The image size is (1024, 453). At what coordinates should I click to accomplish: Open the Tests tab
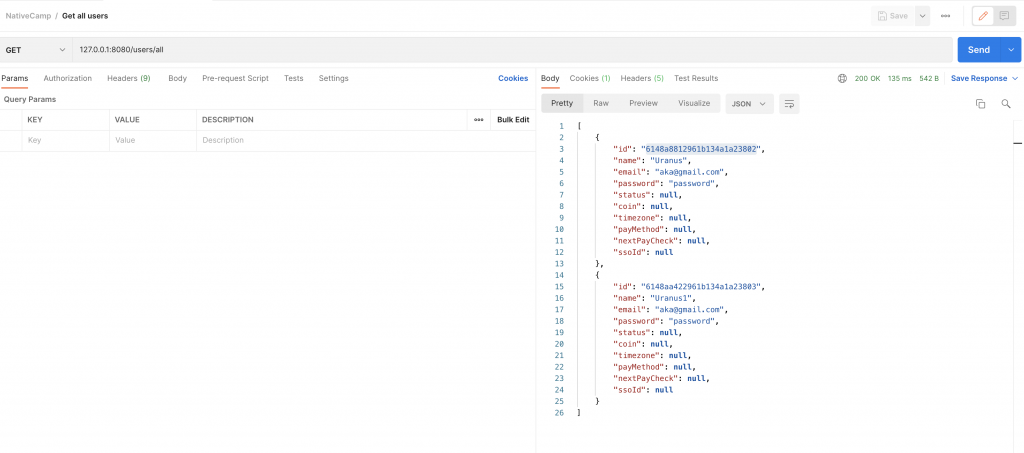click(x=293, y=78)
